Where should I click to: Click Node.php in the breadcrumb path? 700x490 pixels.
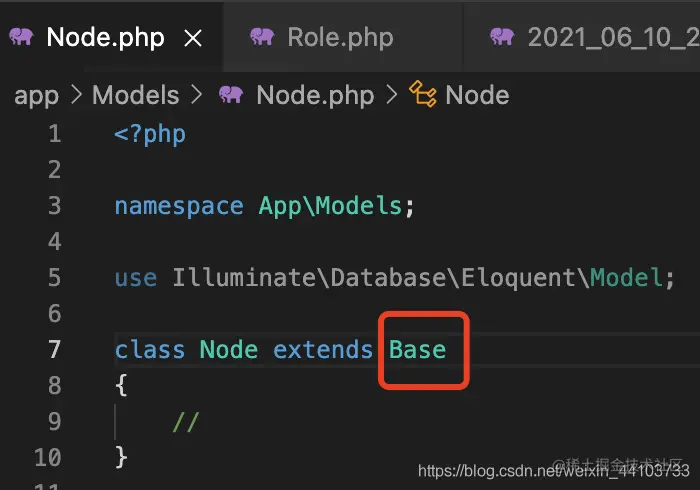point(315,96)
